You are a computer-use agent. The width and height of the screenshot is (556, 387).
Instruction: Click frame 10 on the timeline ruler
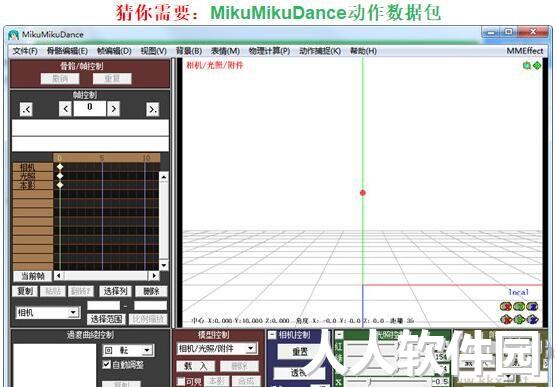[146, 157]
